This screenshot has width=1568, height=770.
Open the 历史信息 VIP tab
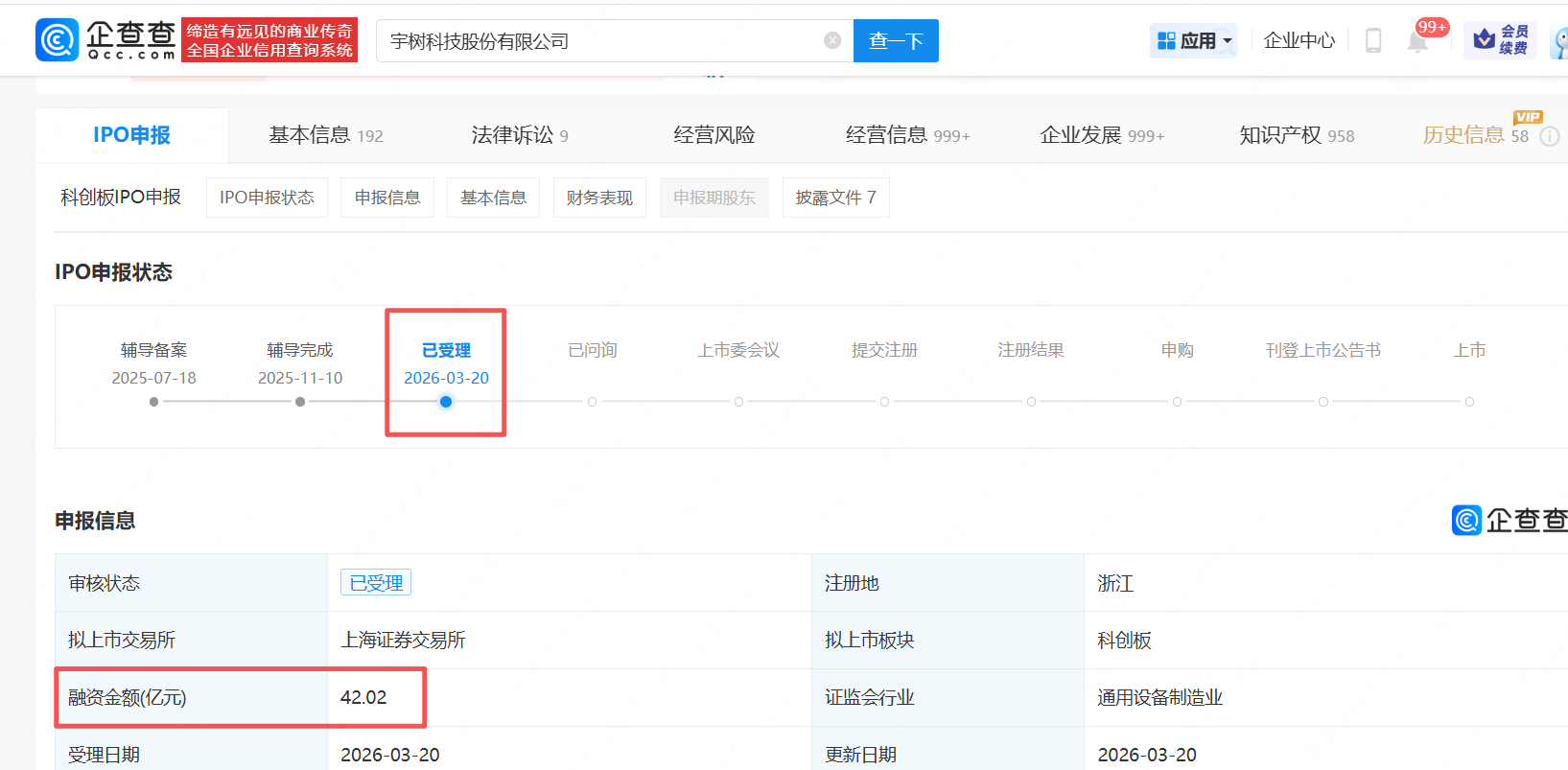[x=1476, y=135]
